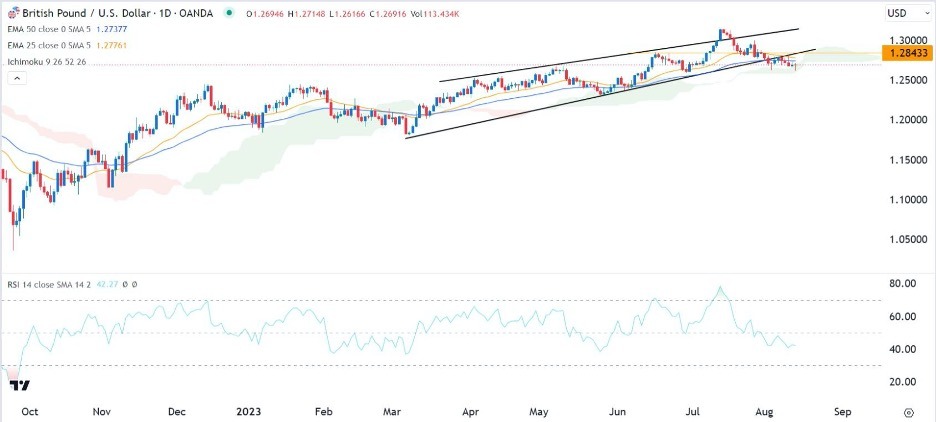Image resolution: width=936 pixels, height=422 pixels.
Task: Click the British Pound flag icon
Action: pos(12,12)
